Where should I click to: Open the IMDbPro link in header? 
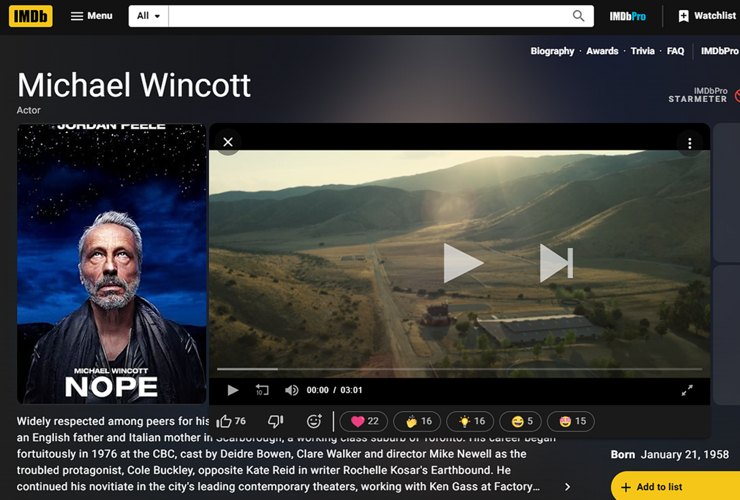coord(628,17)
